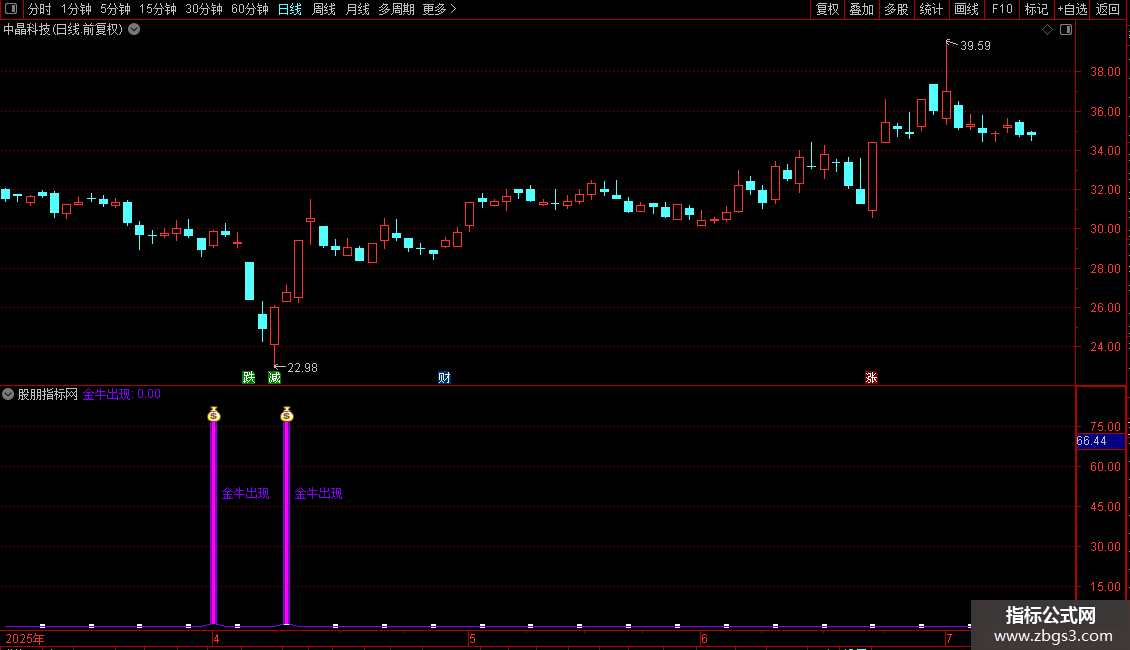This screenshot has width=1130, height=650.
Task: Expand the 更多 periods menu
Action: [x=439, y=9]
